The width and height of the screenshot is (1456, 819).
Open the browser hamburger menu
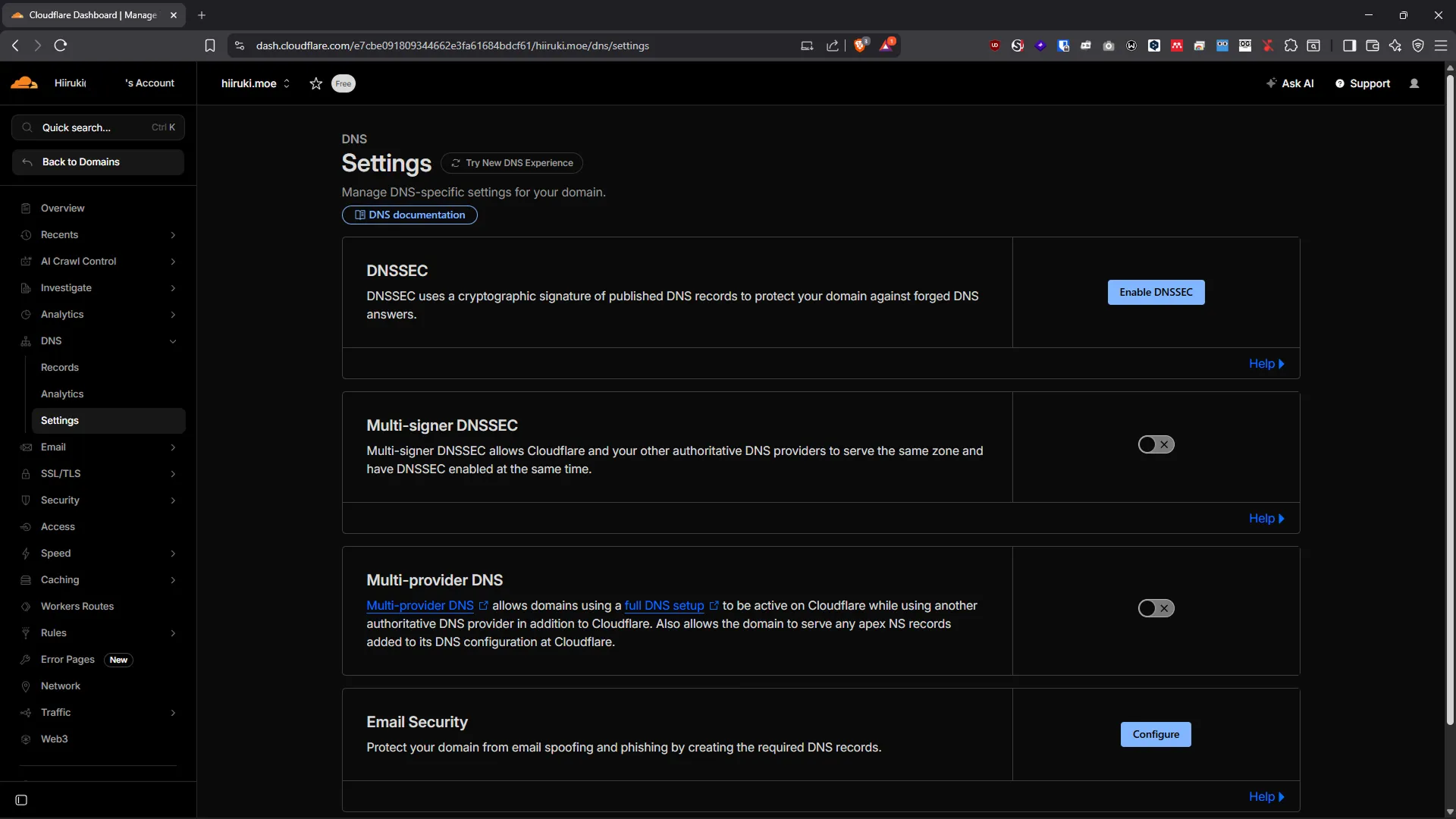click(1441, 45)
